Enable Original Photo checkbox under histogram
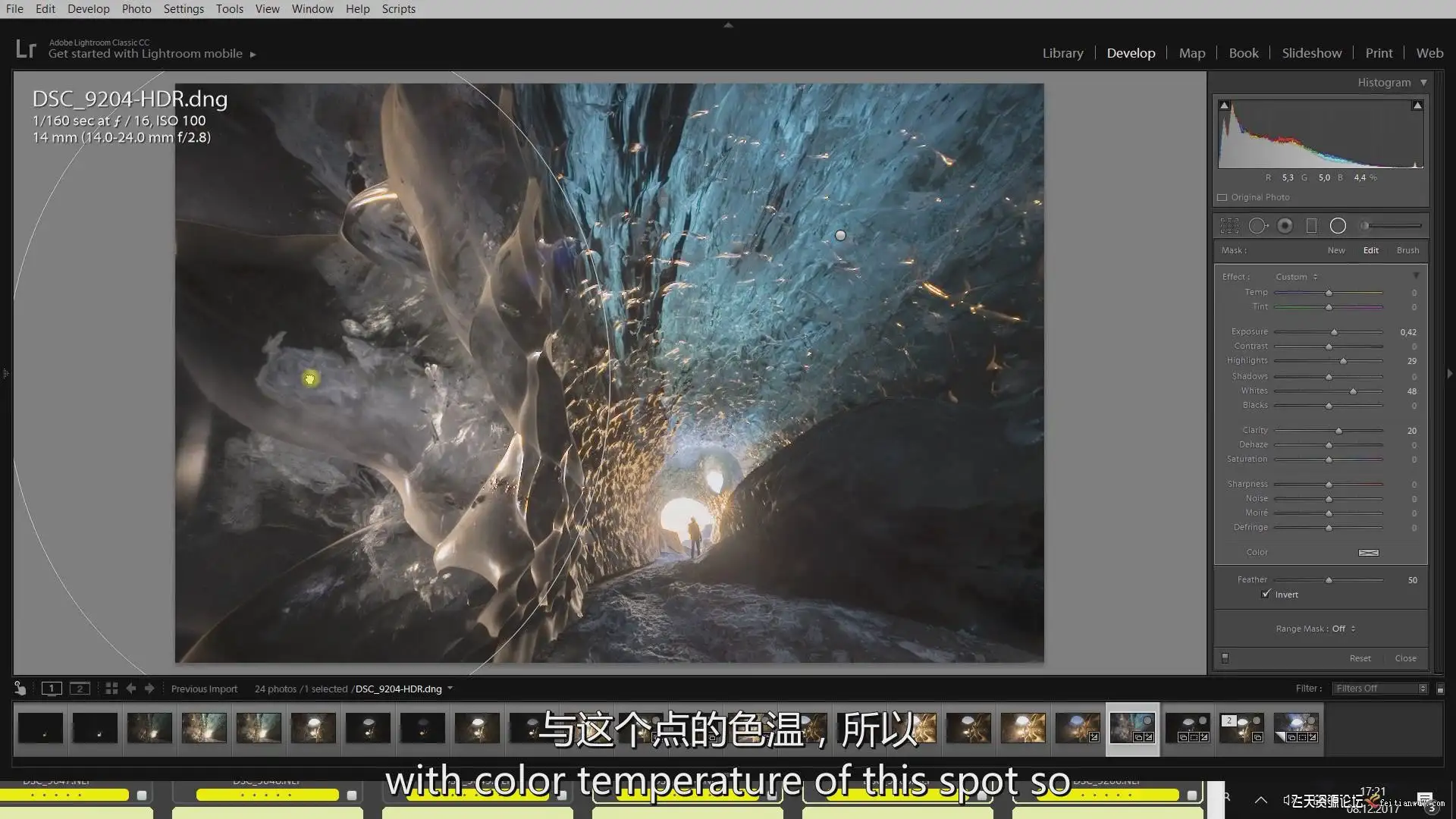Image resolution: width=1456 pixels, height=819 pixels. (1222, 197)
